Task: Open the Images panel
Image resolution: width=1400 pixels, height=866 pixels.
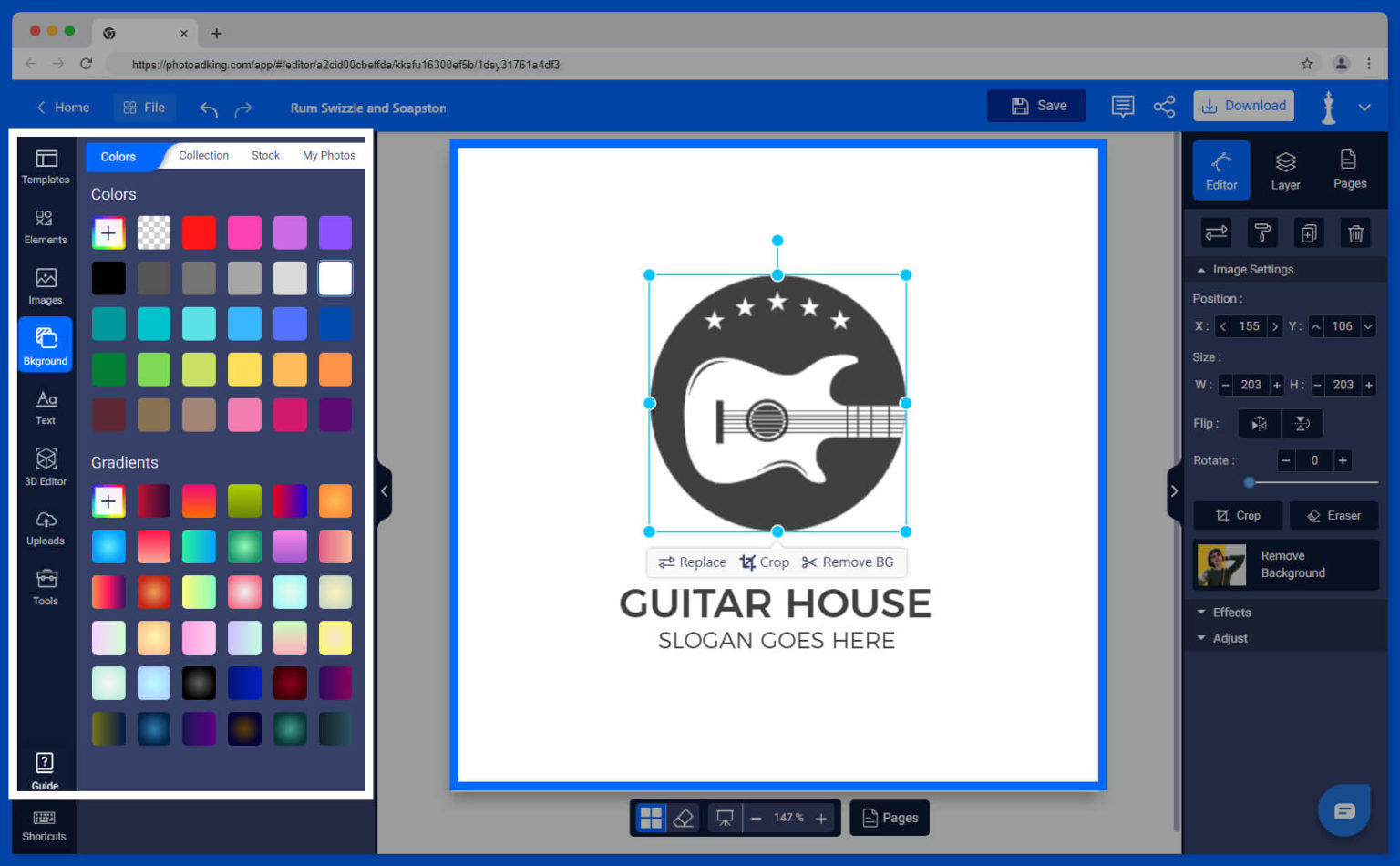Action: (45, 288)
